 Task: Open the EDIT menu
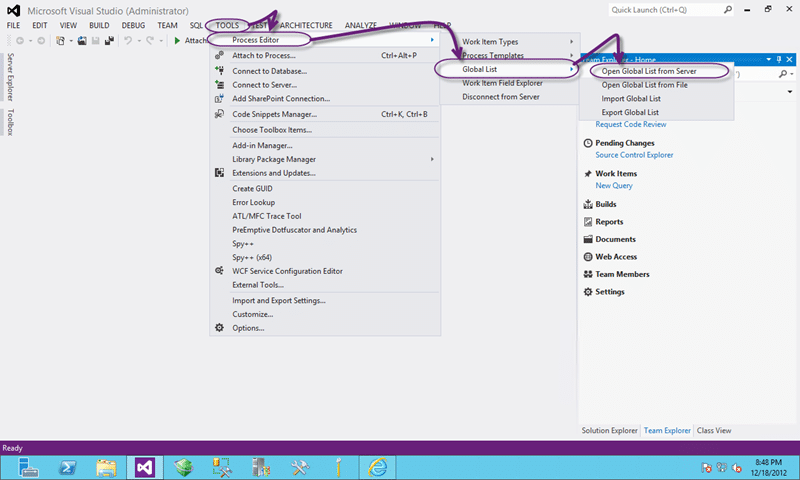click(40, 25)
